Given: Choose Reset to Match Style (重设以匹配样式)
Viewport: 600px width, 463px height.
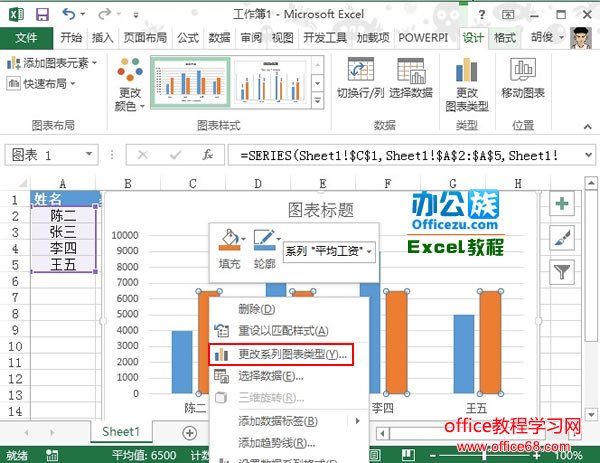Looking at the screenshot, I should [289, 331].
